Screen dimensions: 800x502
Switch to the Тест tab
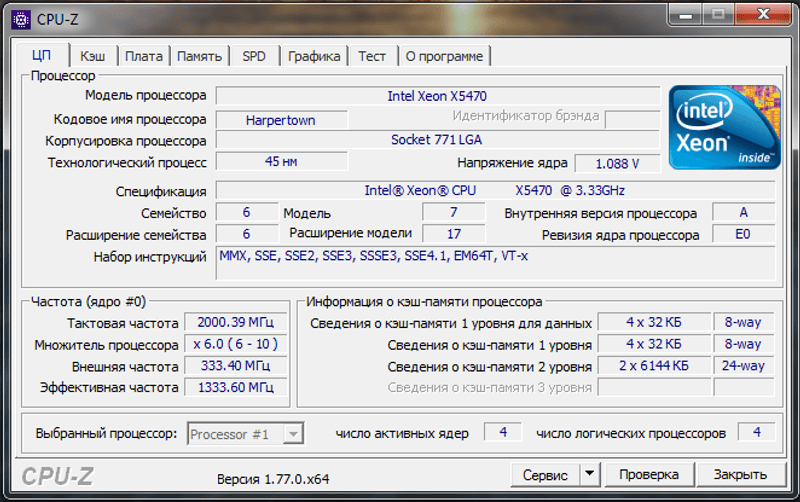click(372, 56)
